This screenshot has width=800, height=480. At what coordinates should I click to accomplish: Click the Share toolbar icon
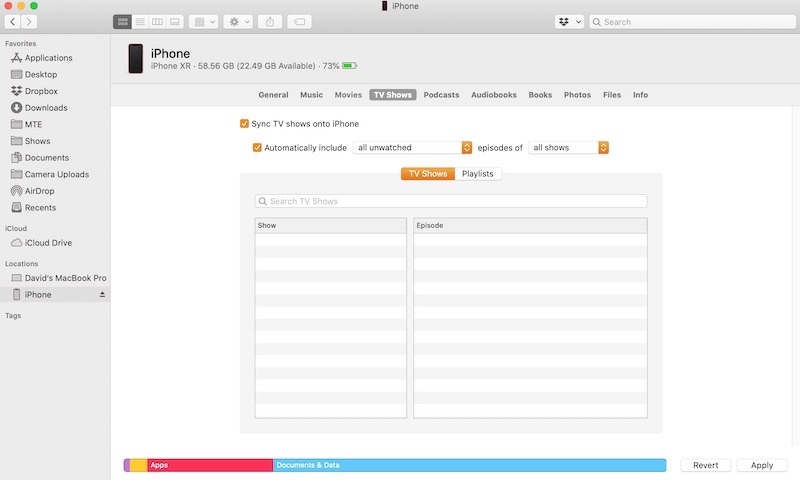[270, 21]
